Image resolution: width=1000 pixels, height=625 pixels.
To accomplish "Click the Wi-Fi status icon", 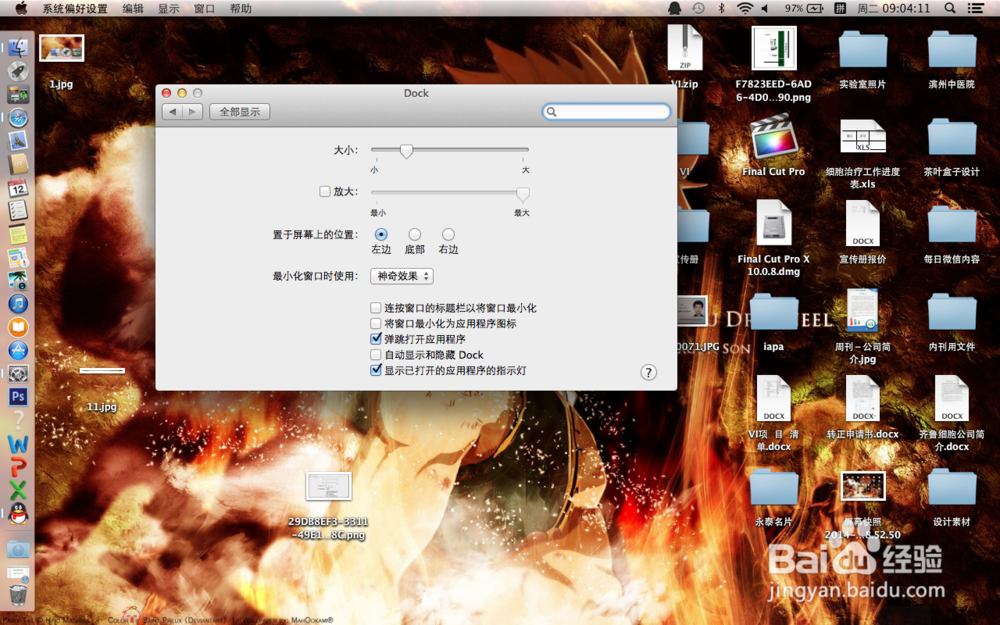I will [x=744, y=8].
